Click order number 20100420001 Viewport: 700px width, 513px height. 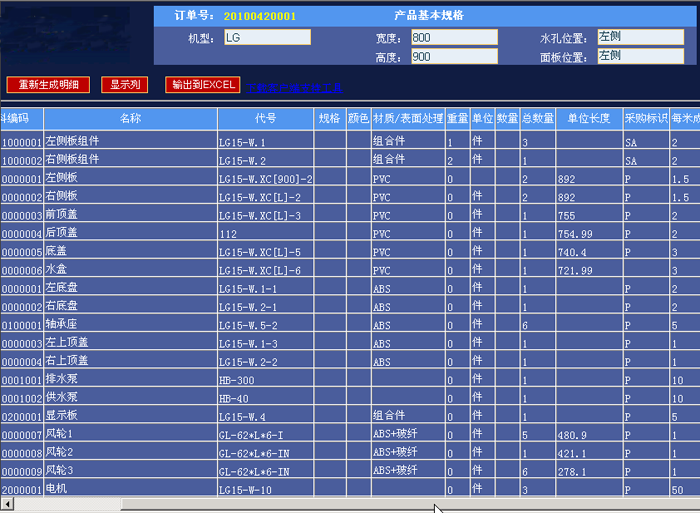[x=260, y=16]
